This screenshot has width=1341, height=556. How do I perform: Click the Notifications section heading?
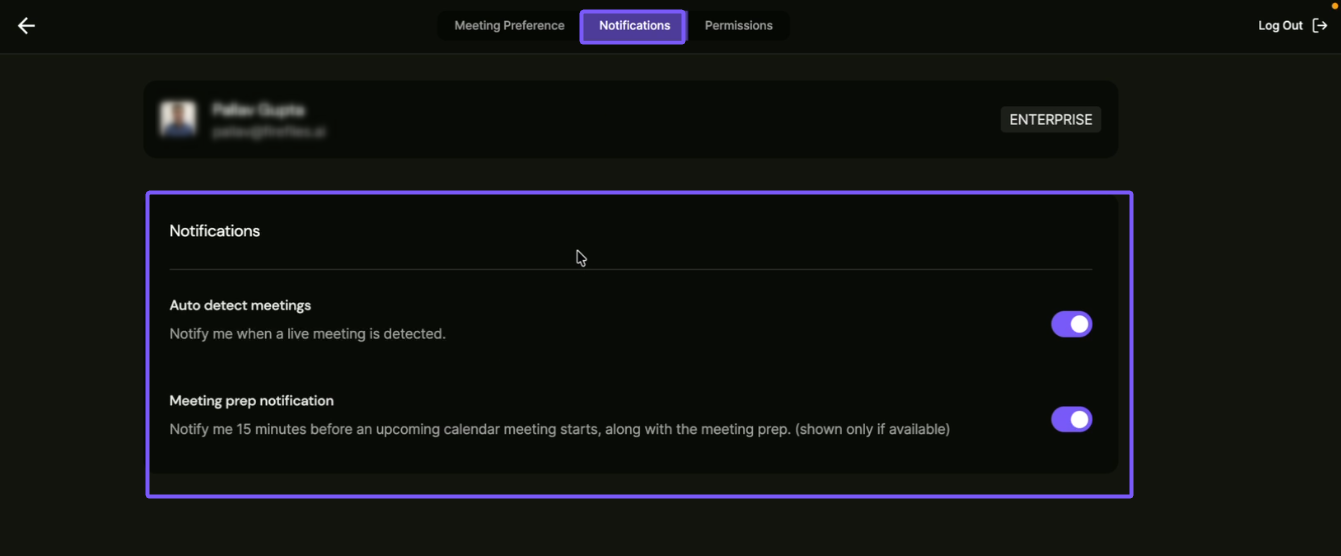pyautogui.click(x=214, y=231)
